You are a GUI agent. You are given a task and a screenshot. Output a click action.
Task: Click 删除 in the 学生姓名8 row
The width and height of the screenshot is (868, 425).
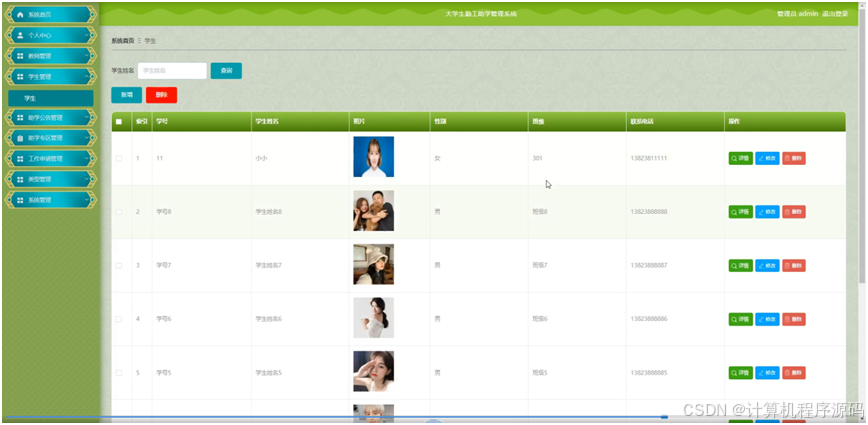coord(793,212)
